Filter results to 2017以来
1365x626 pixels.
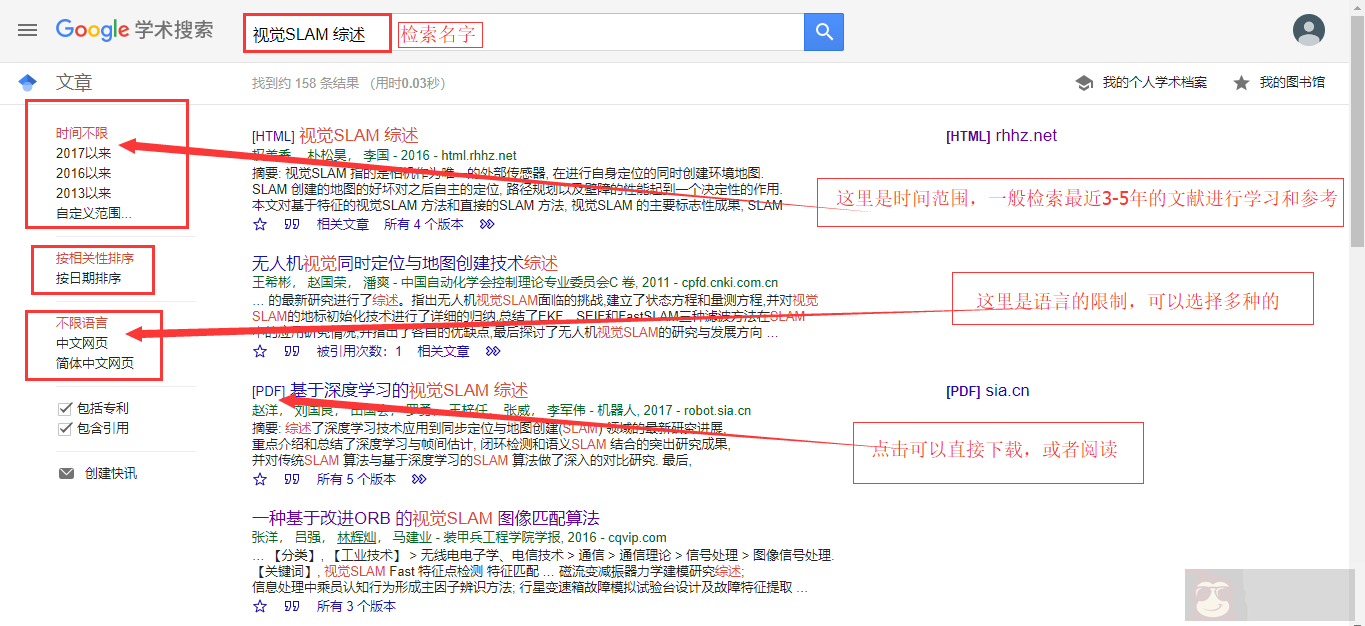[84, 153]
